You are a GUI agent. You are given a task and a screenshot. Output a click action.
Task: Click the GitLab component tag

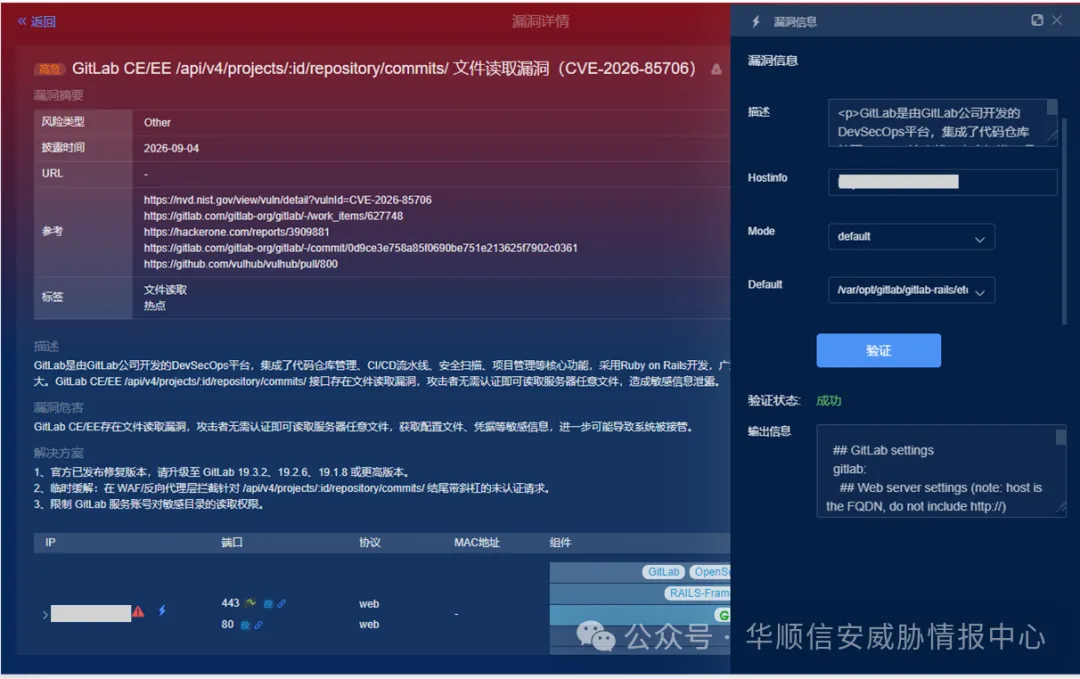coord(664,572)
